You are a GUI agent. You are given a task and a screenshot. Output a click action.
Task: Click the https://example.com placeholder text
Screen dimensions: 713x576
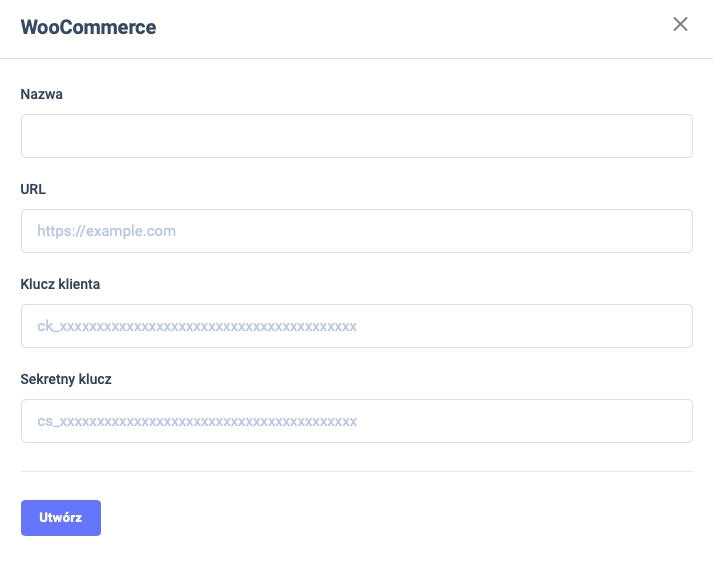click(x=106, y=231)
